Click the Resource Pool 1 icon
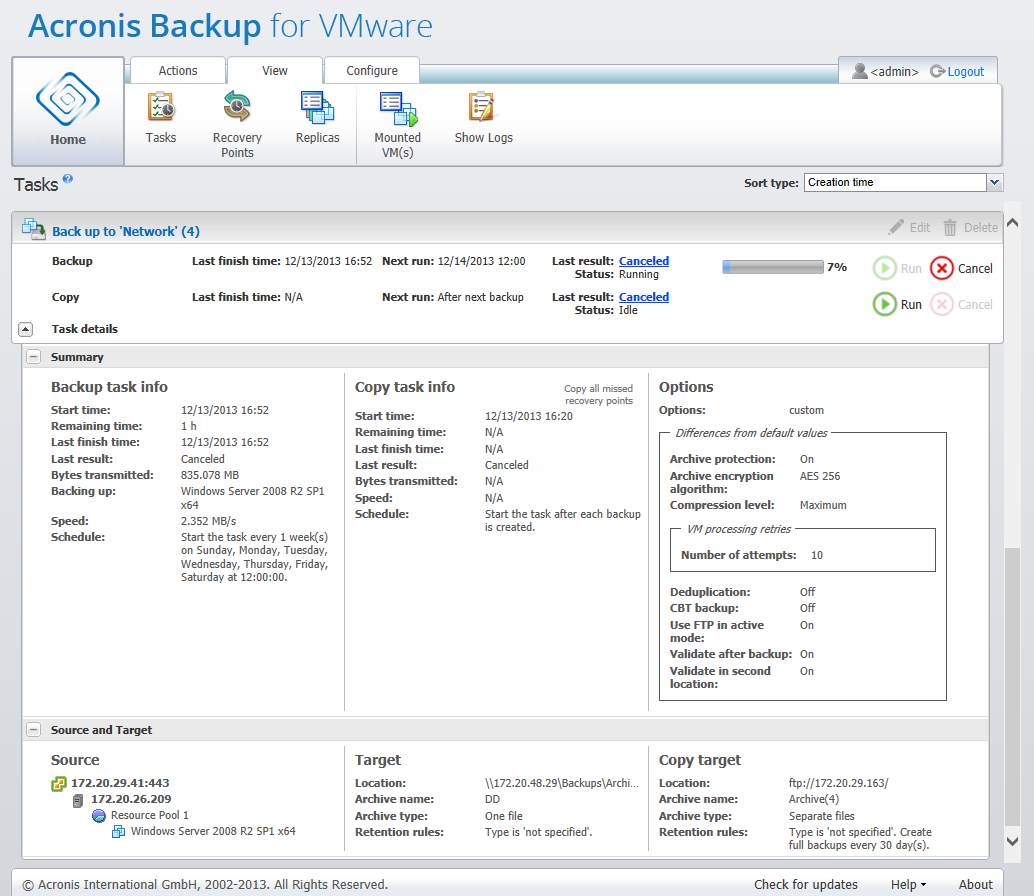This screenshot has height=896, width=1034. pos(99,816)
